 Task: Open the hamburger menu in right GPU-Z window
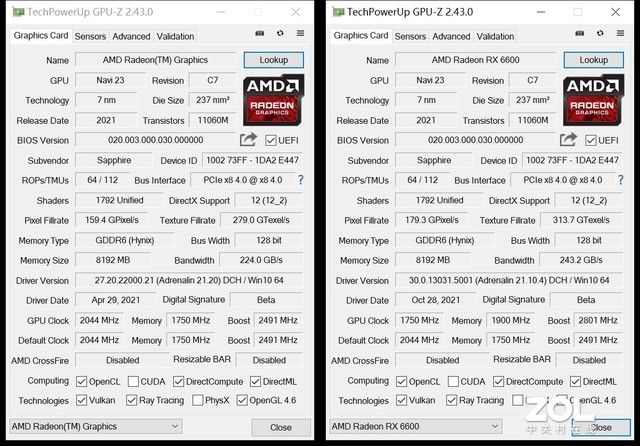pyautogui.click(x=620, y=33)
